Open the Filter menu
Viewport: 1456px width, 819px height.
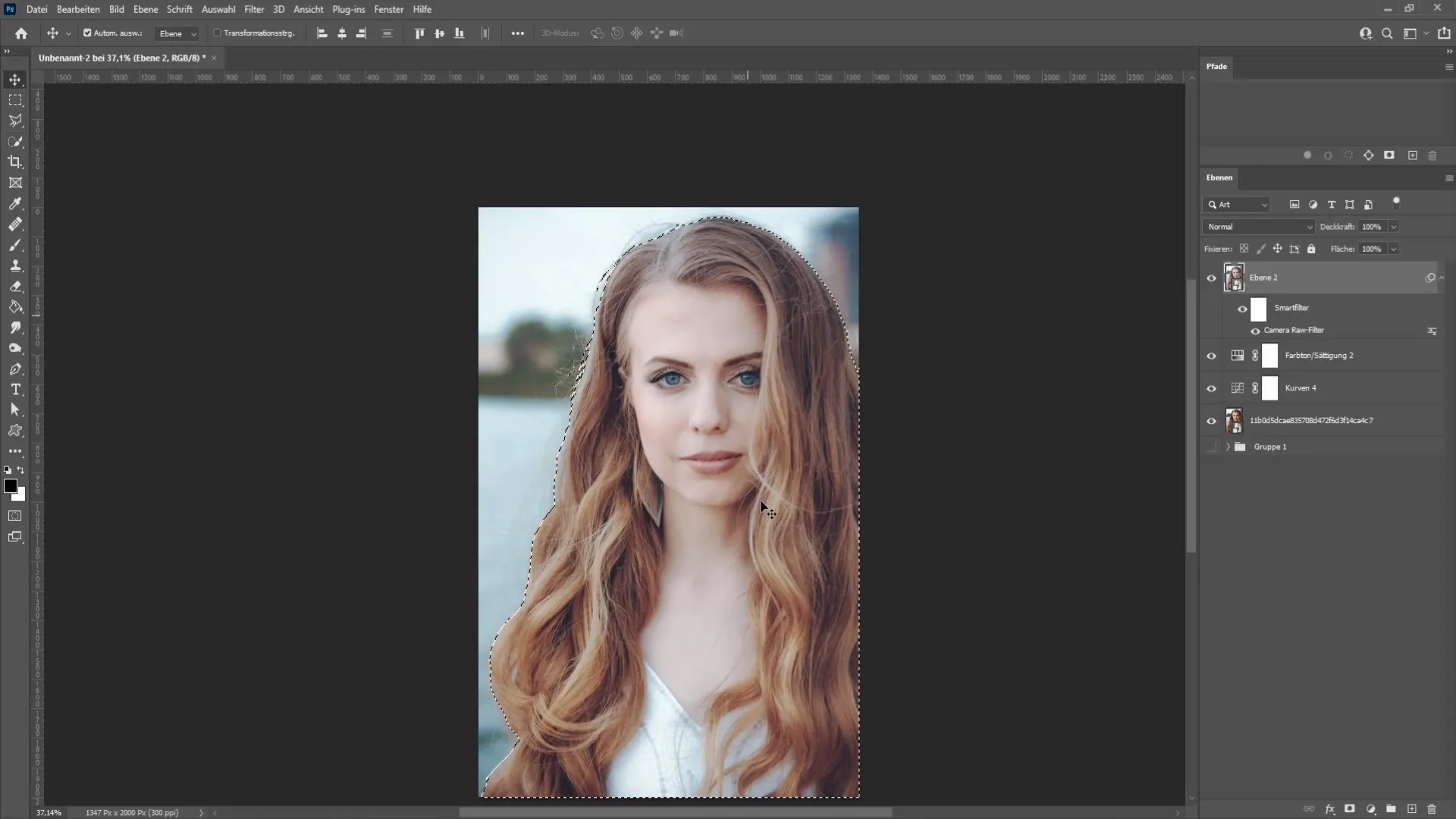coord(253,9)
